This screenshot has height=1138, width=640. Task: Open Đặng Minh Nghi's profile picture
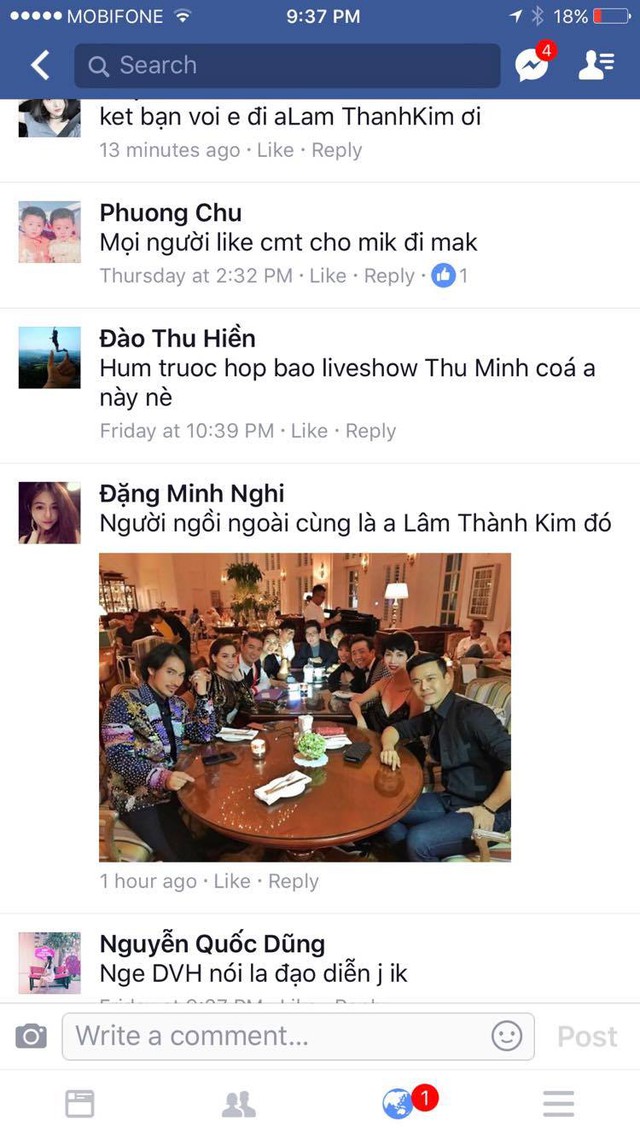tap(49, 512)
